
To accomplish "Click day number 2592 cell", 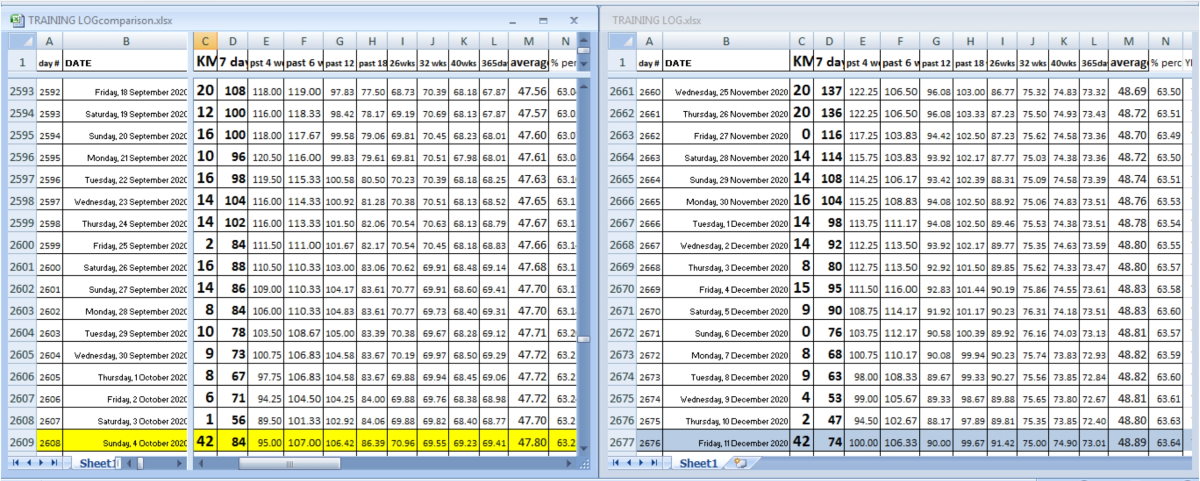I will coord(49,91).
